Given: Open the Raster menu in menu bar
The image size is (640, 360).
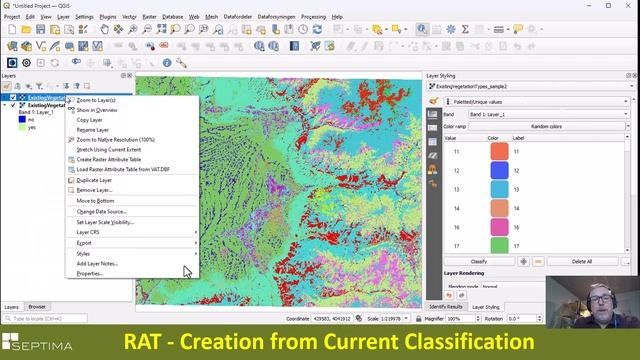Looking at the screenshot, I should point(149,17).
